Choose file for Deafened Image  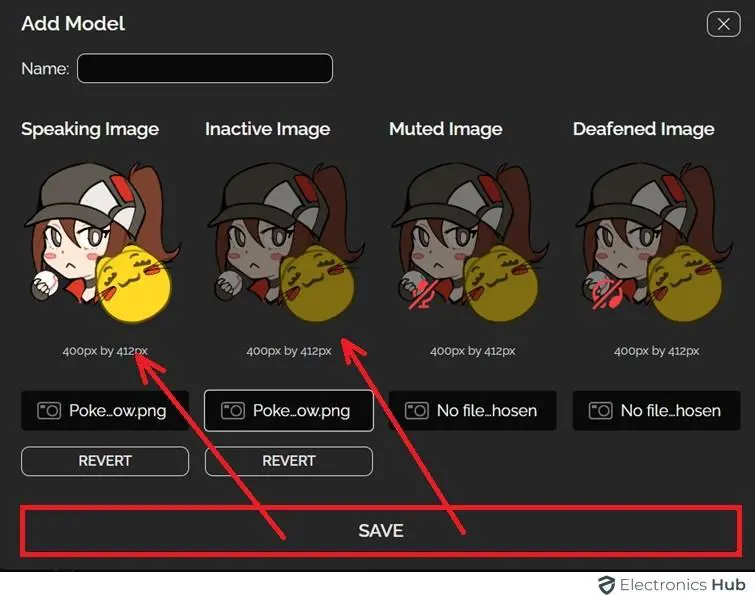(657, 411)
